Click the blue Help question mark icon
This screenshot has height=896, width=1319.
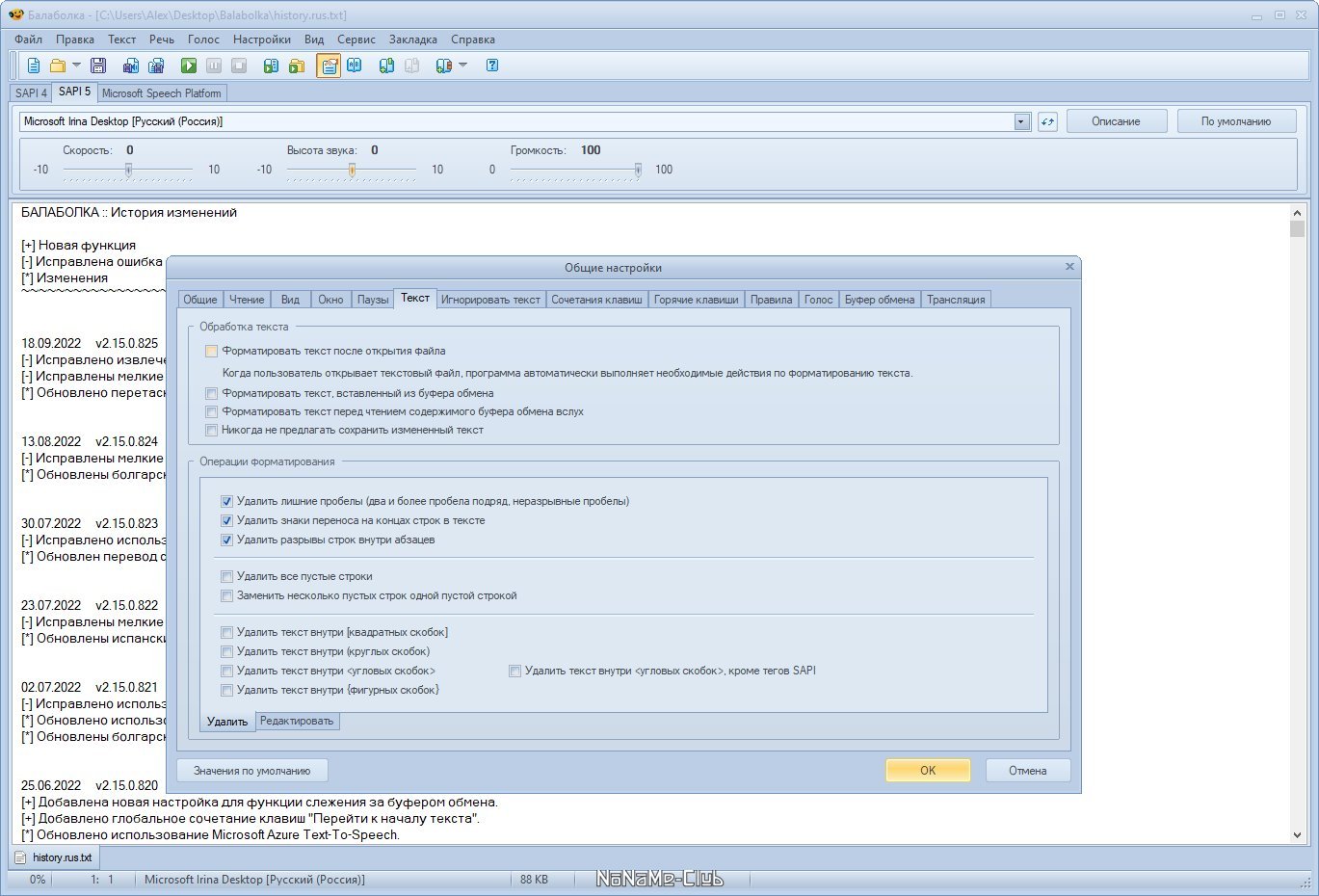pos(492,66)
